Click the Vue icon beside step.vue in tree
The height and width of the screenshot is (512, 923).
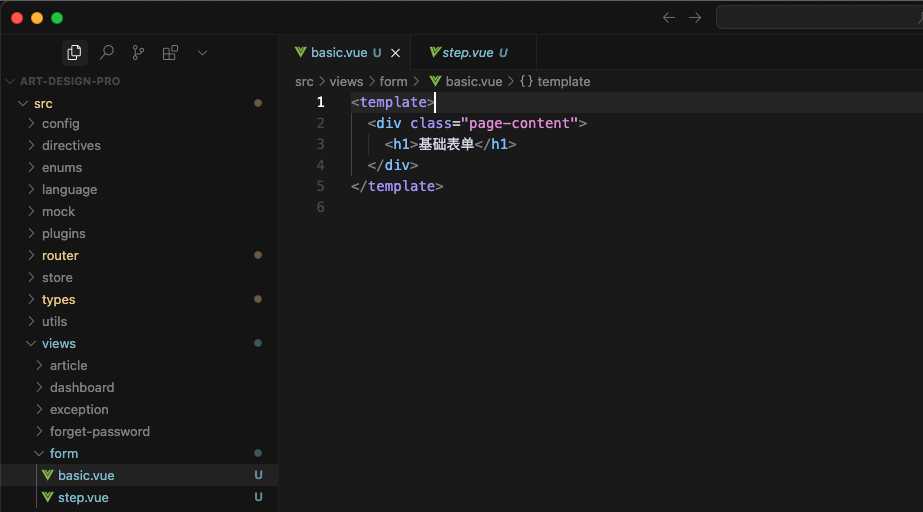(48, 497)
